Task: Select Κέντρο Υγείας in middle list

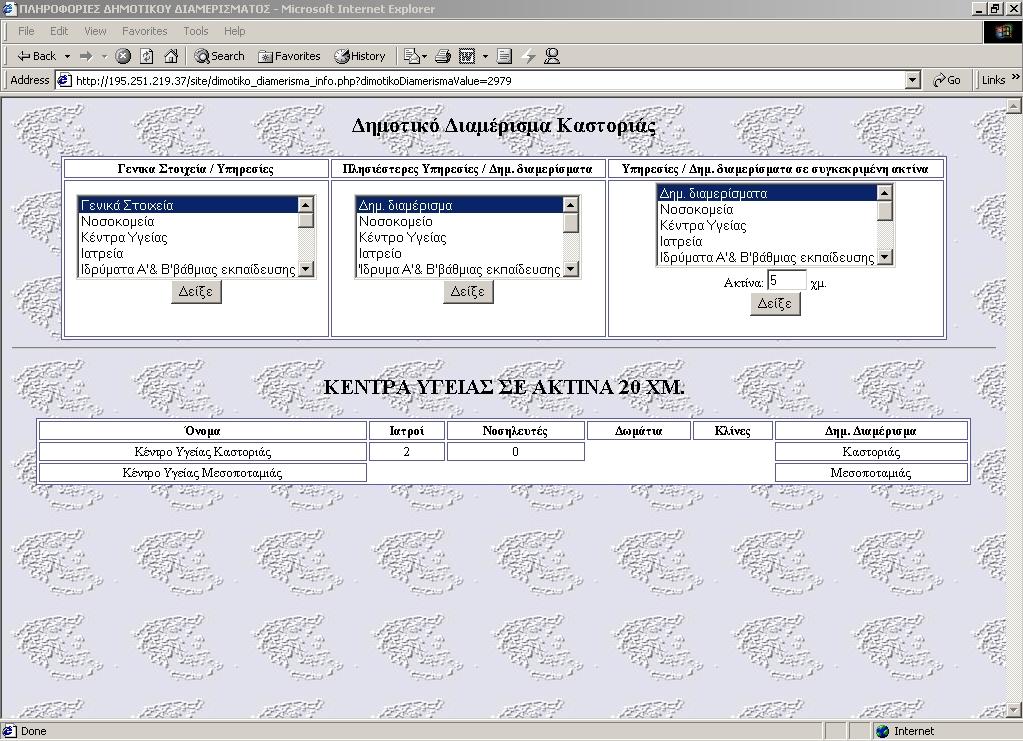Action: 459,237
